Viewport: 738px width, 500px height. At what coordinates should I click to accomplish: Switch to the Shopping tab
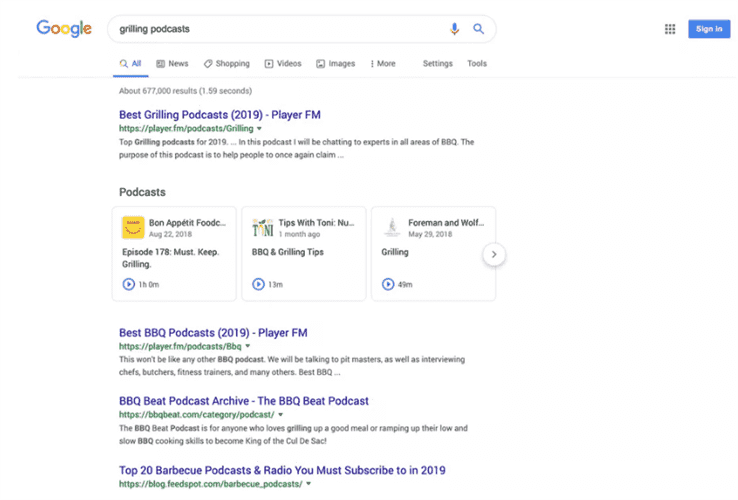(x=226, y=64)
